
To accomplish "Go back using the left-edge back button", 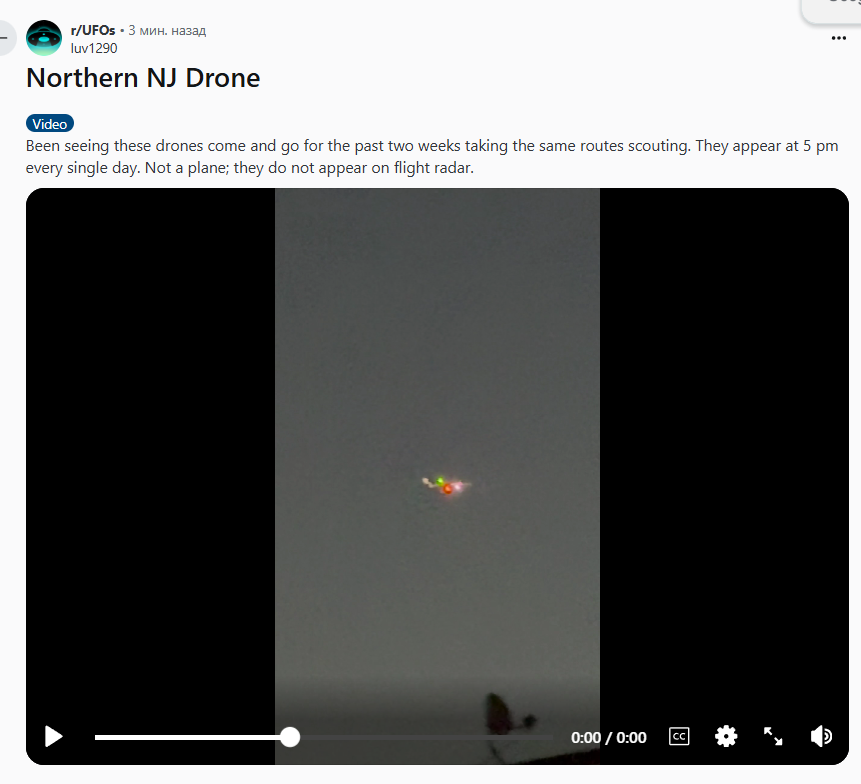I will (x=5, y=38).
